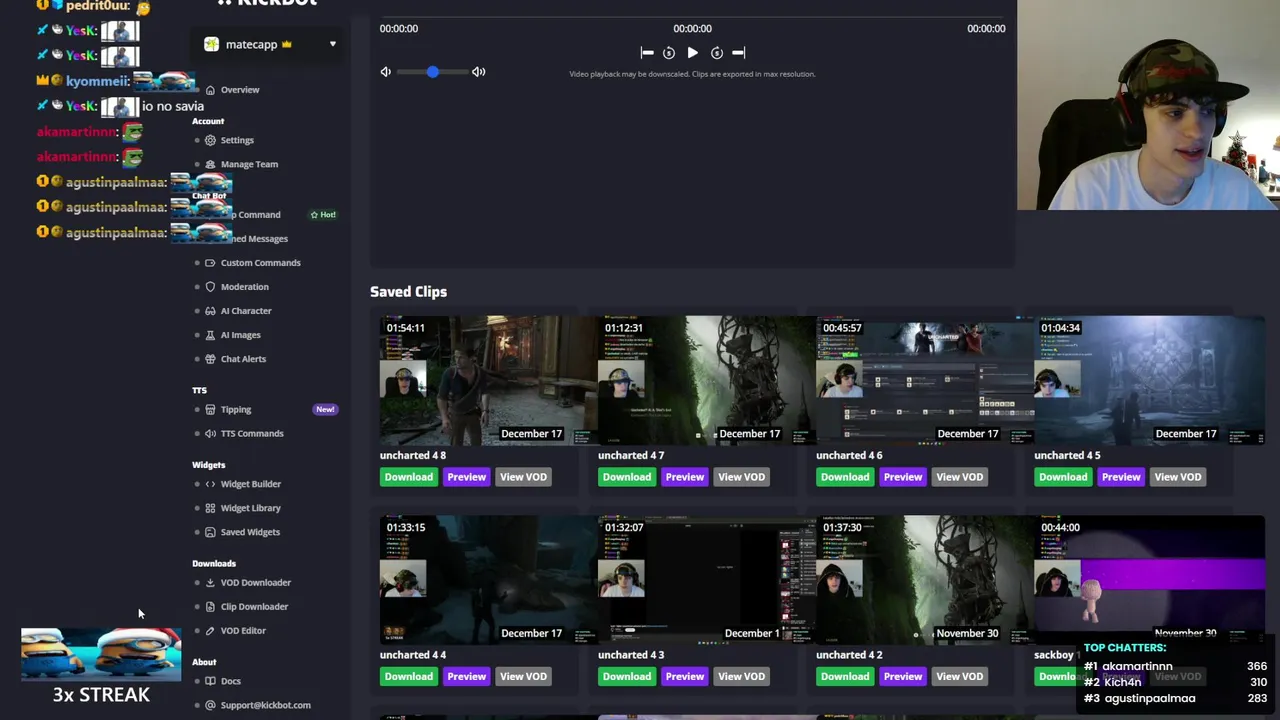Rewind 5 seconds button

pyautogui.click(x=669, y=53)
